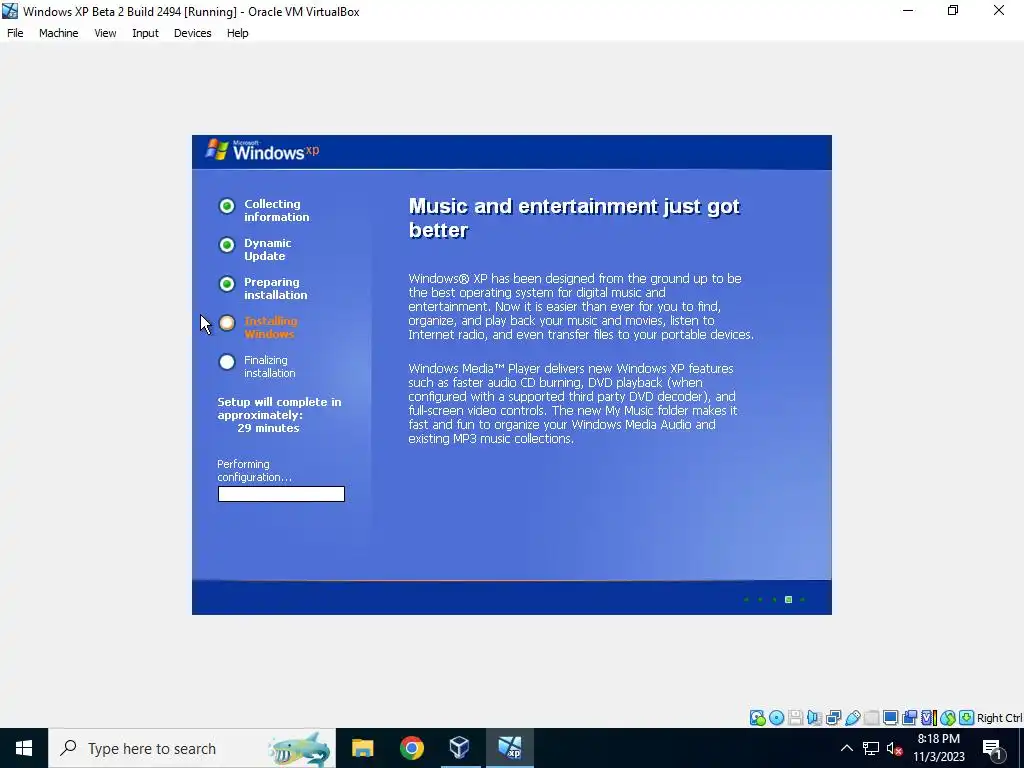Open the Devices menu

(193, 33)
